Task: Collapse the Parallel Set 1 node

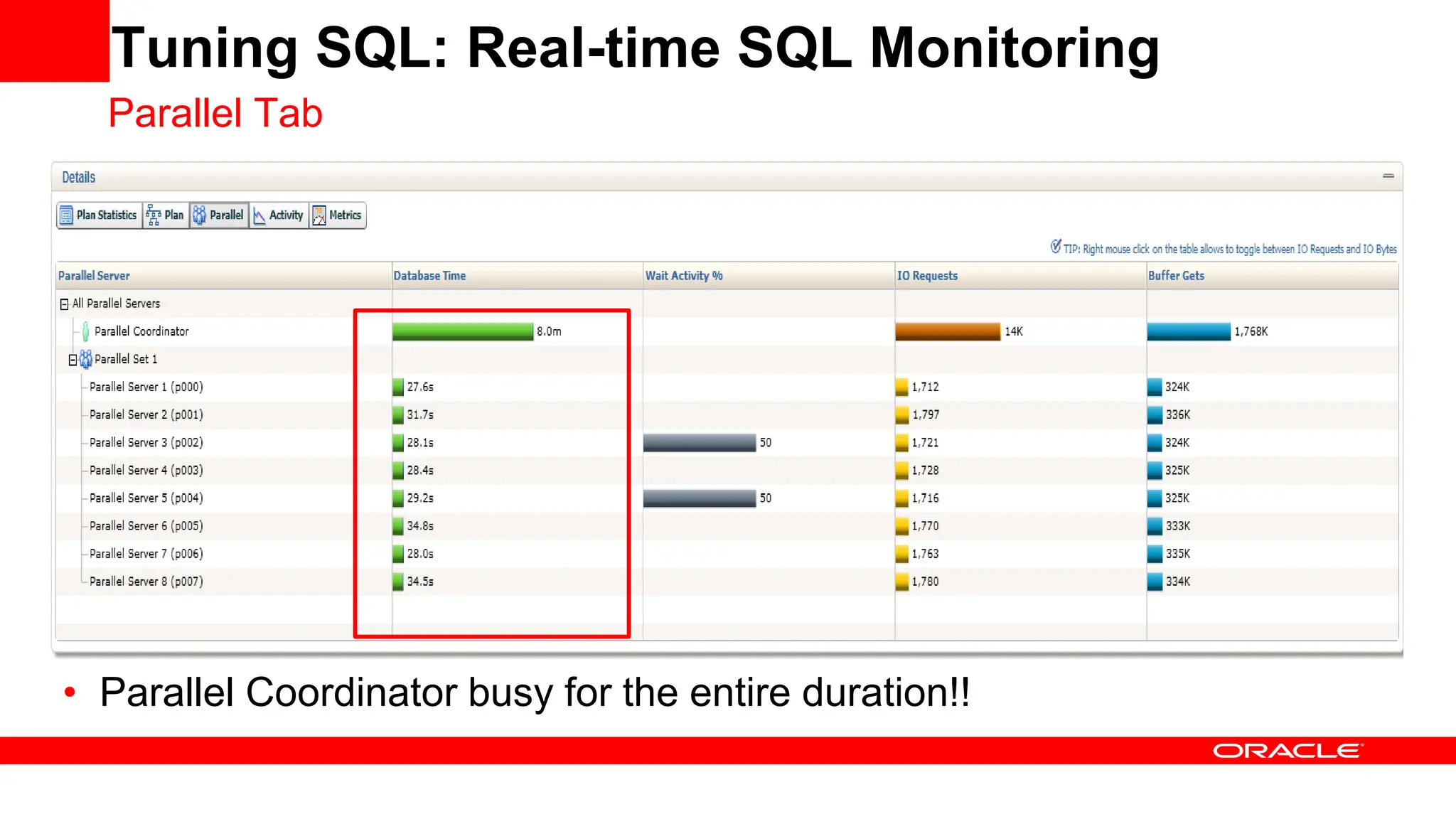Action: [x=73, y=360]
